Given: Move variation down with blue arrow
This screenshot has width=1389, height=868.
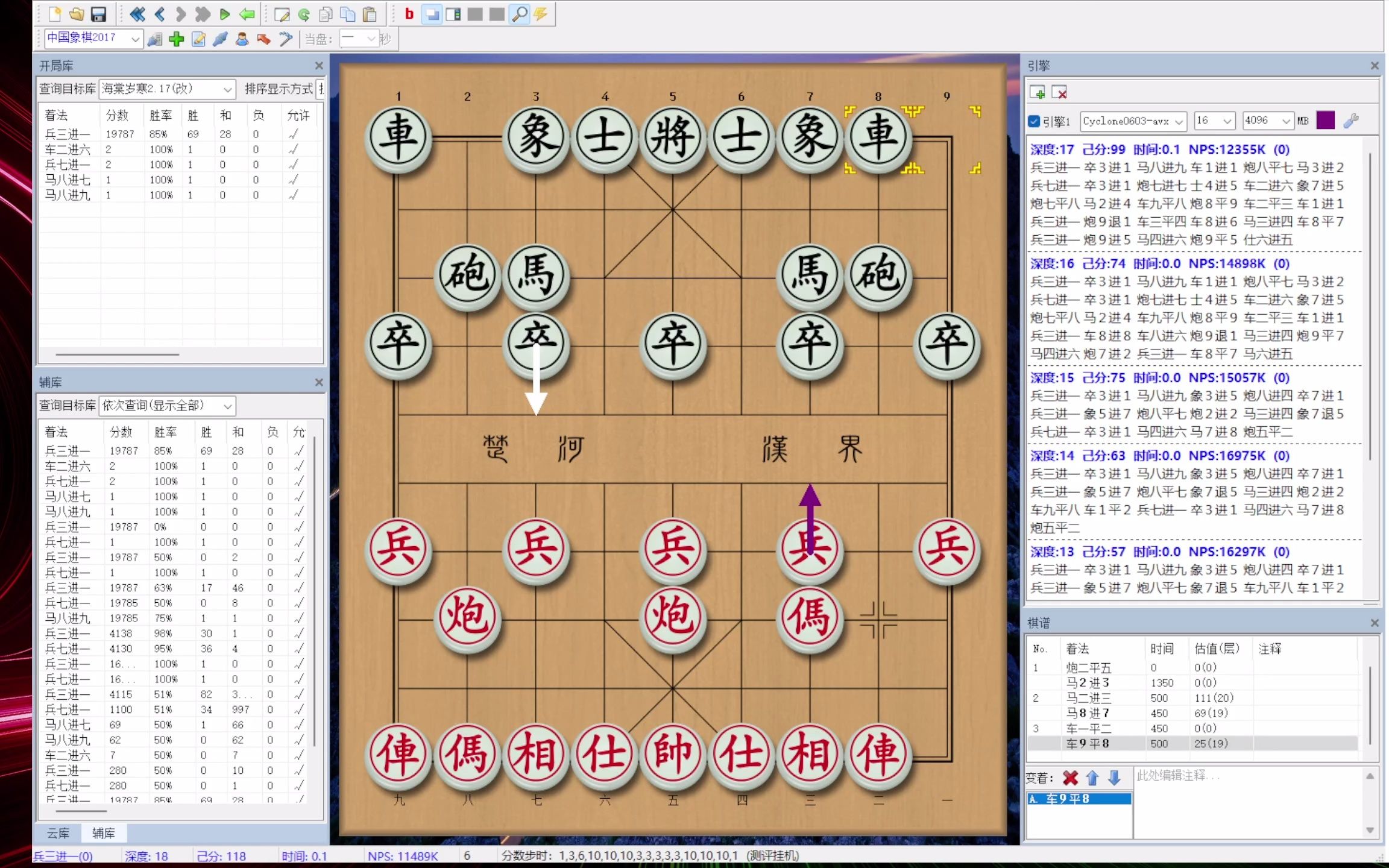Looking at the screenshot, I should 1114,778.
